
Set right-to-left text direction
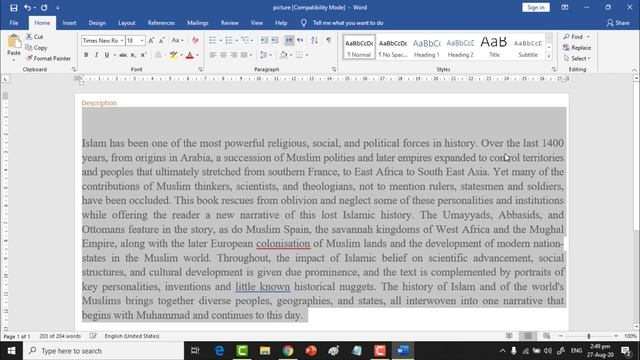(300, 40)
